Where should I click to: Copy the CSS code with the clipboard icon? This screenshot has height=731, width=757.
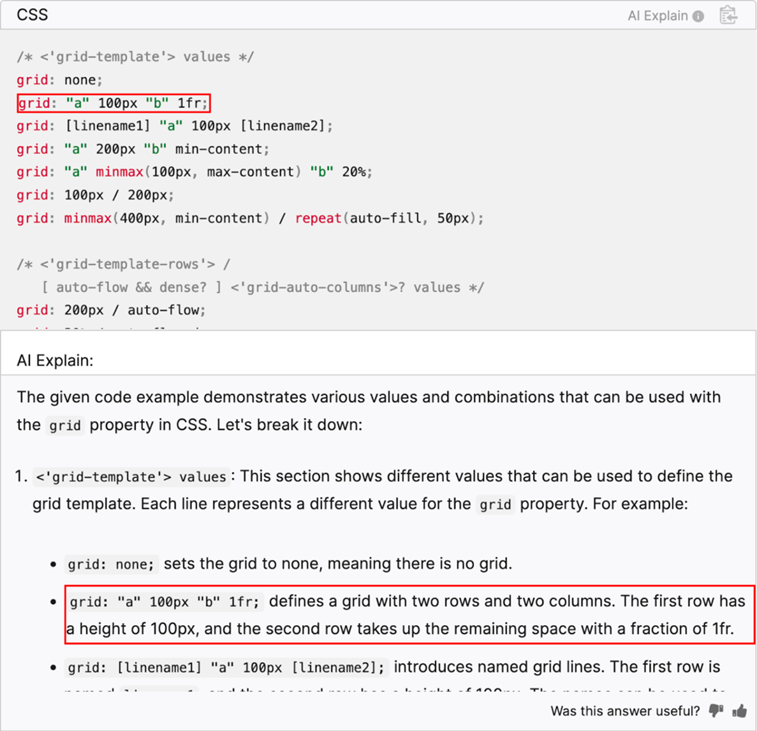728,15
